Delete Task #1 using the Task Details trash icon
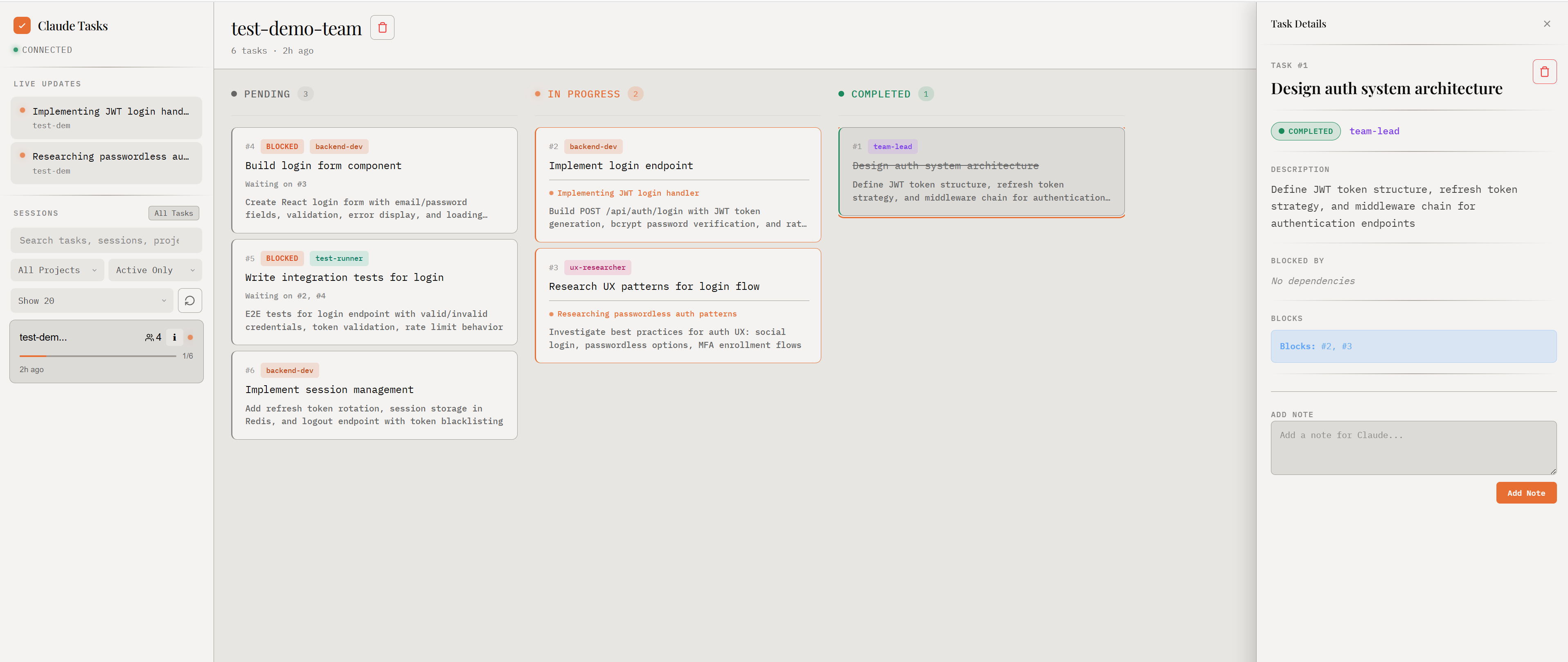The height and width of the screenshot is (662, 1568). click(x=1544, y=71)
